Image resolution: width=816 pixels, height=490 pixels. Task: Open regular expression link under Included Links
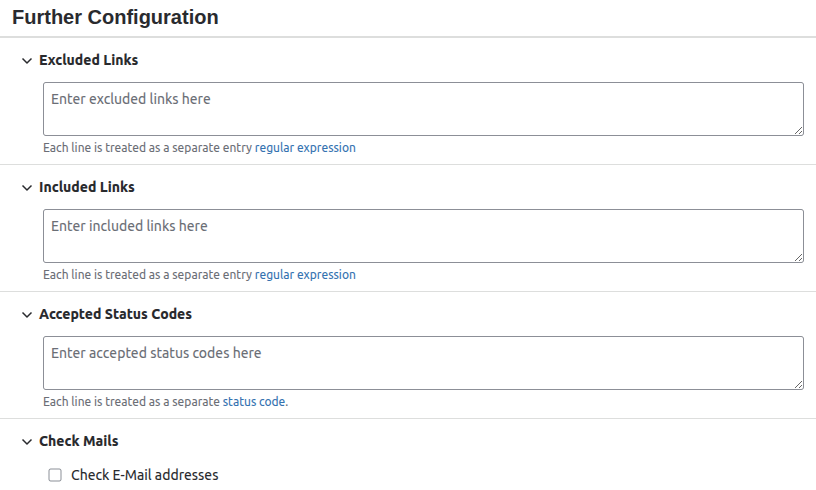pyautogui.click(x=305, y=275)
